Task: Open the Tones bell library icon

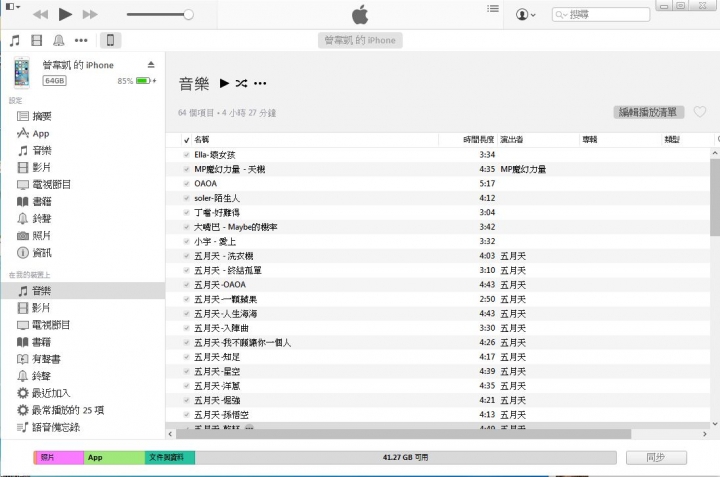Action: point(59,40)
